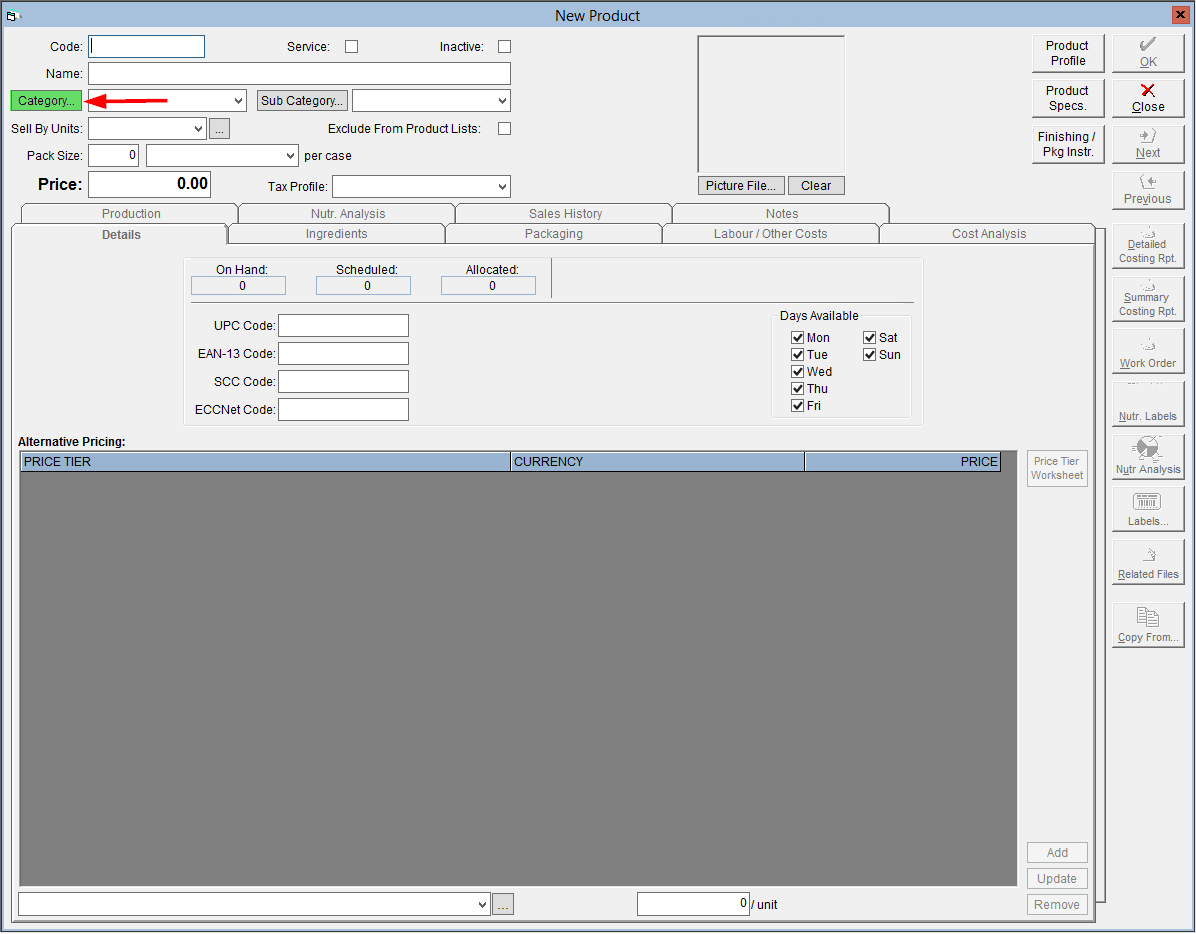Open Nutr. Labels button

1147,403
